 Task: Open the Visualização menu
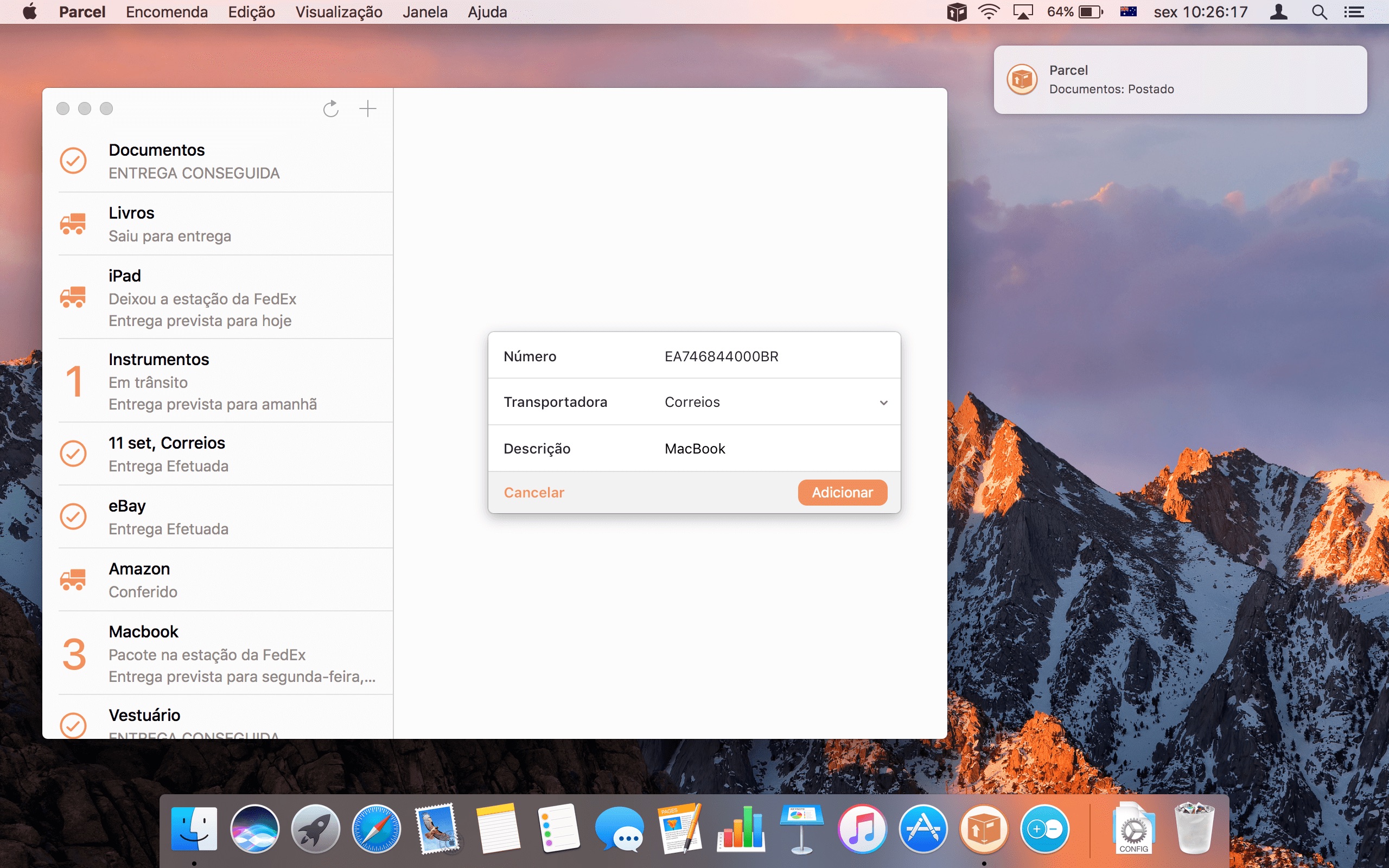[339, 12]
